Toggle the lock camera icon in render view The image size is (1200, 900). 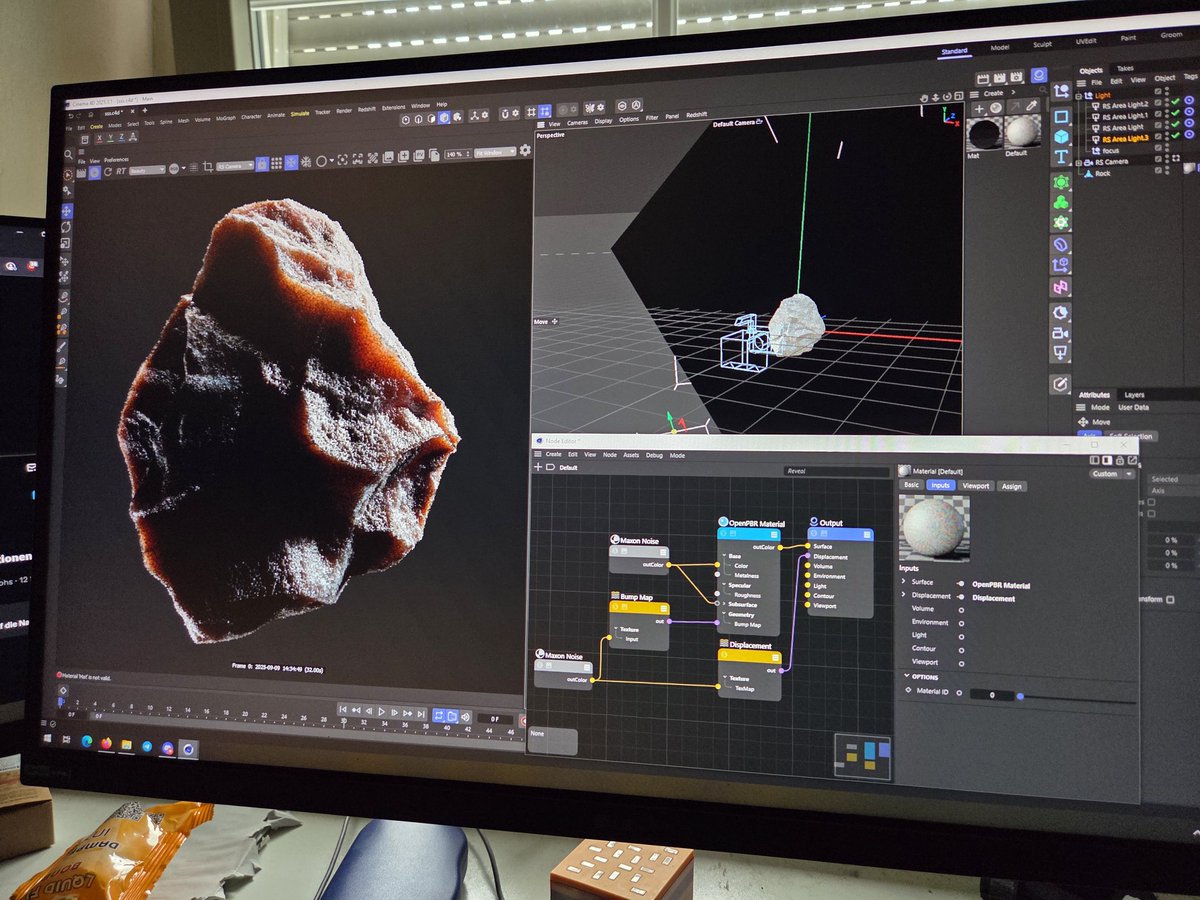(262, 164)
